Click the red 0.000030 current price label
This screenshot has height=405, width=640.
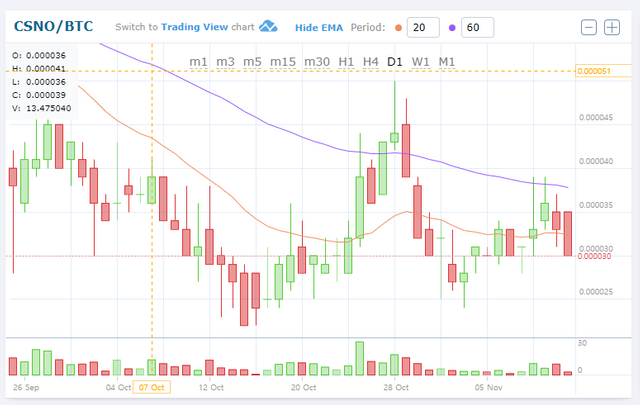coord(594,256)
